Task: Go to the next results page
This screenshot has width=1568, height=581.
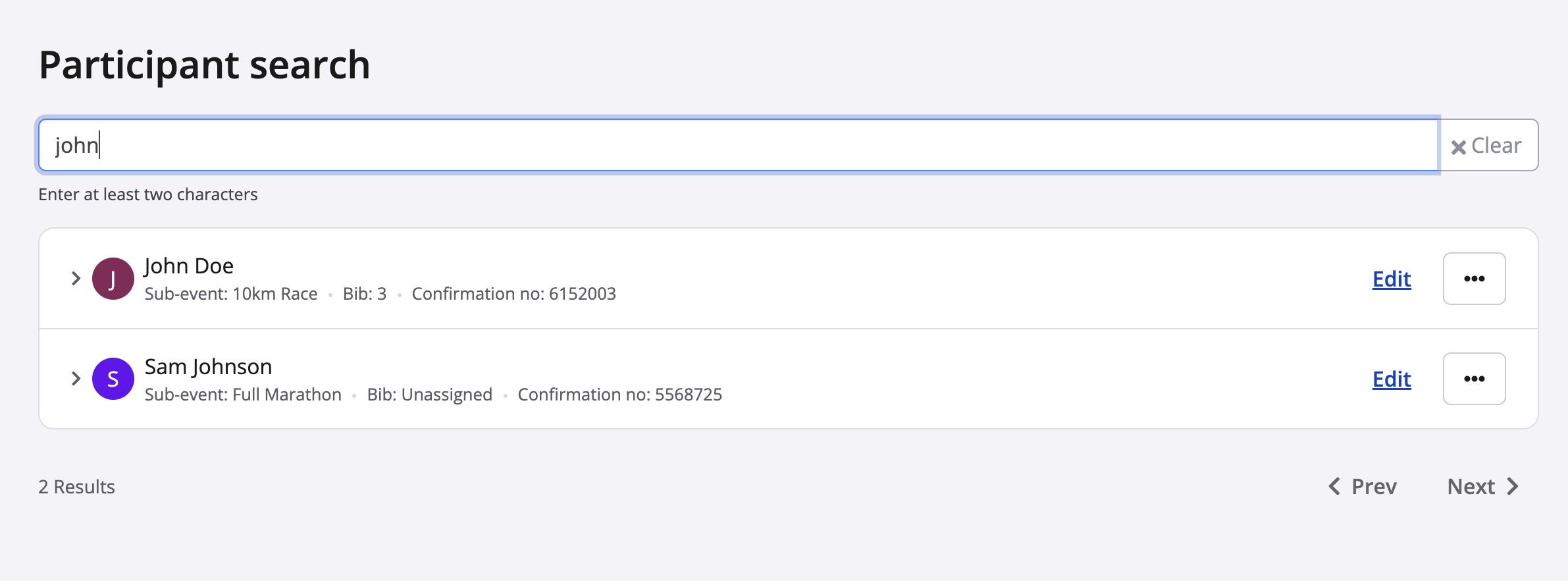Action: coord(1482,487)
